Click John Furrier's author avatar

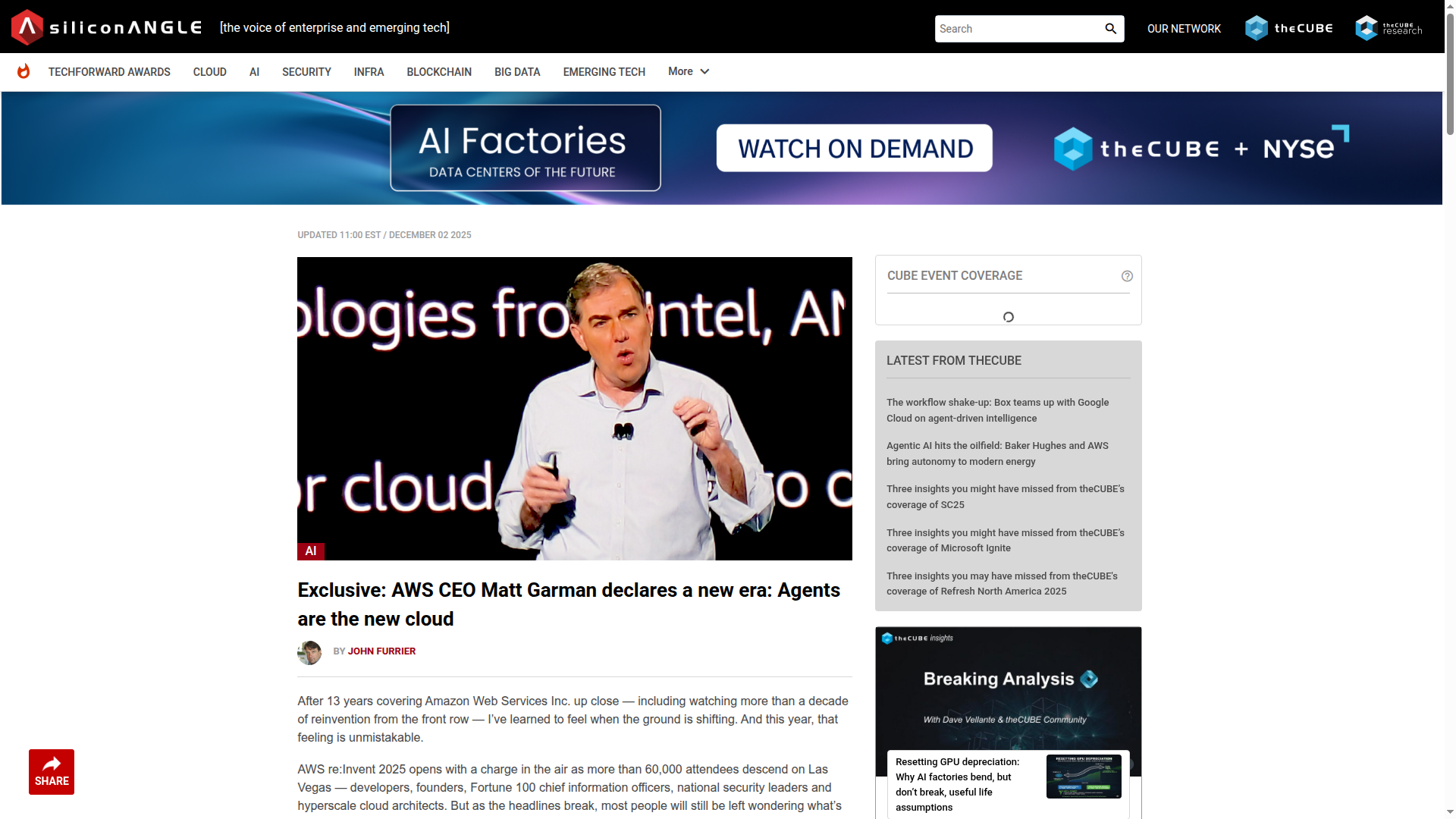[309, 652]
